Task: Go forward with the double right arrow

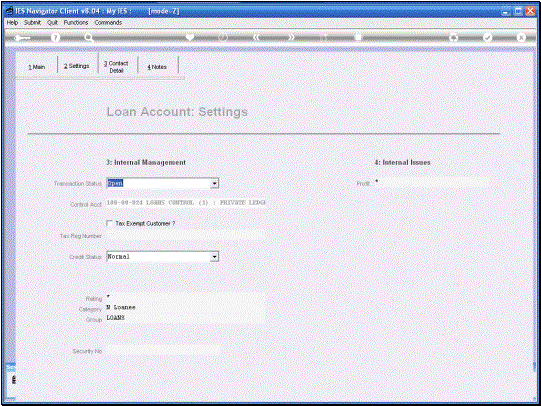Action: click(291, 37)
